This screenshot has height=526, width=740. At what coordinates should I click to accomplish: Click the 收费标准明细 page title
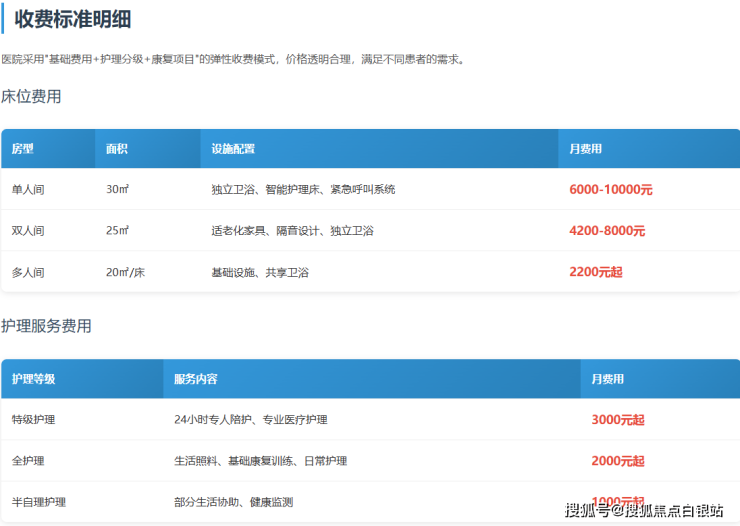(x=72, y=19)
